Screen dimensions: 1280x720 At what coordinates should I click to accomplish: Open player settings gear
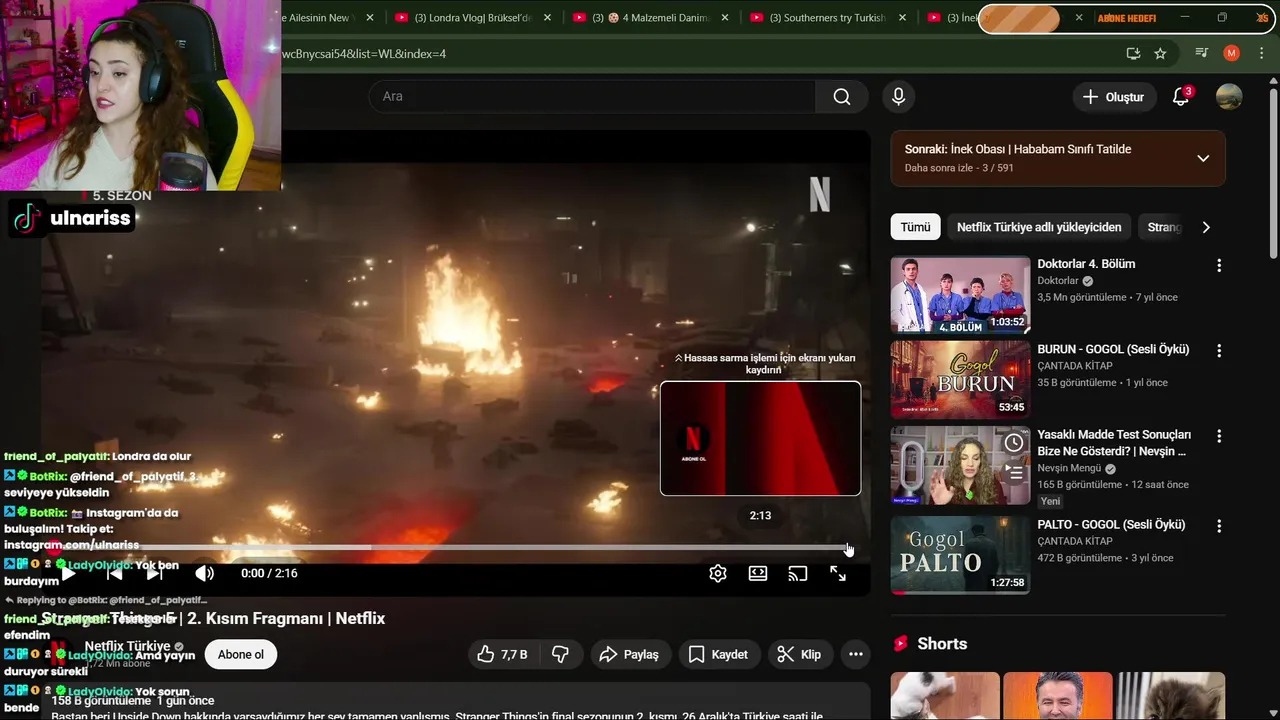pyautogui.click(x=718, y=573)
